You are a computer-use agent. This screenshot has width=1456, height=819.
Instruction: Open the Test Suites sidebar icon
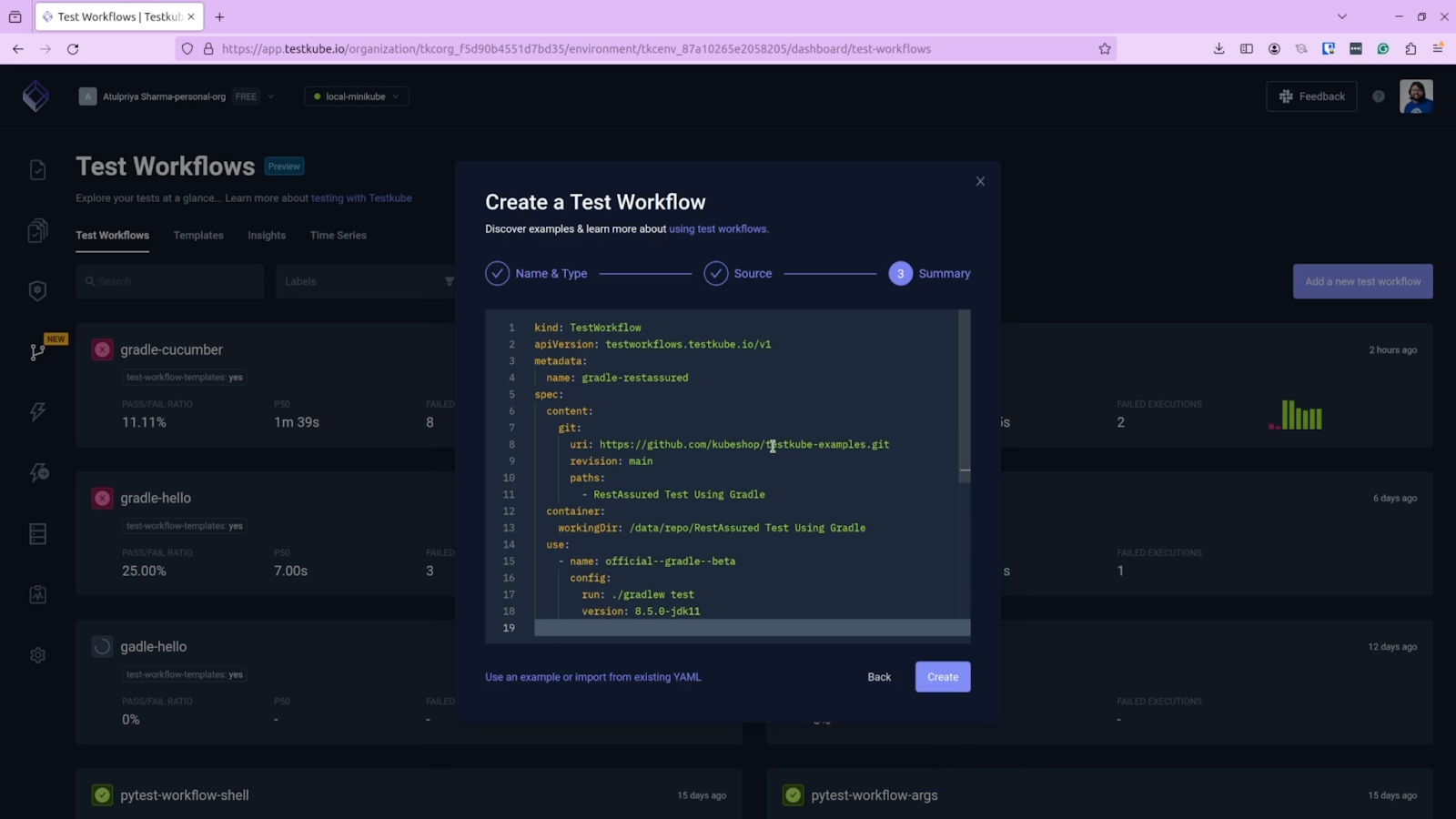pos(37,231)
